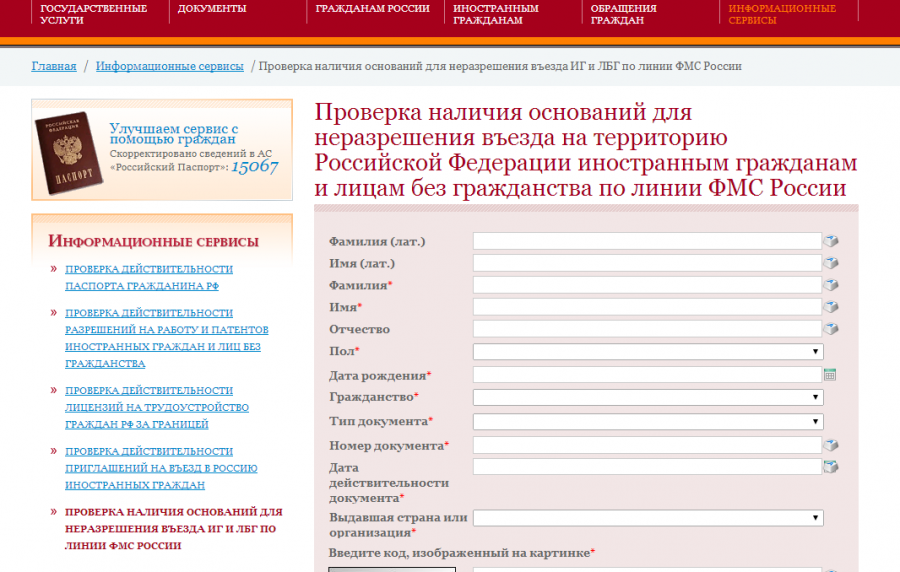Open Информационные сервисы breadcrumb link
The image size is (900, 572).
point(170,66)
